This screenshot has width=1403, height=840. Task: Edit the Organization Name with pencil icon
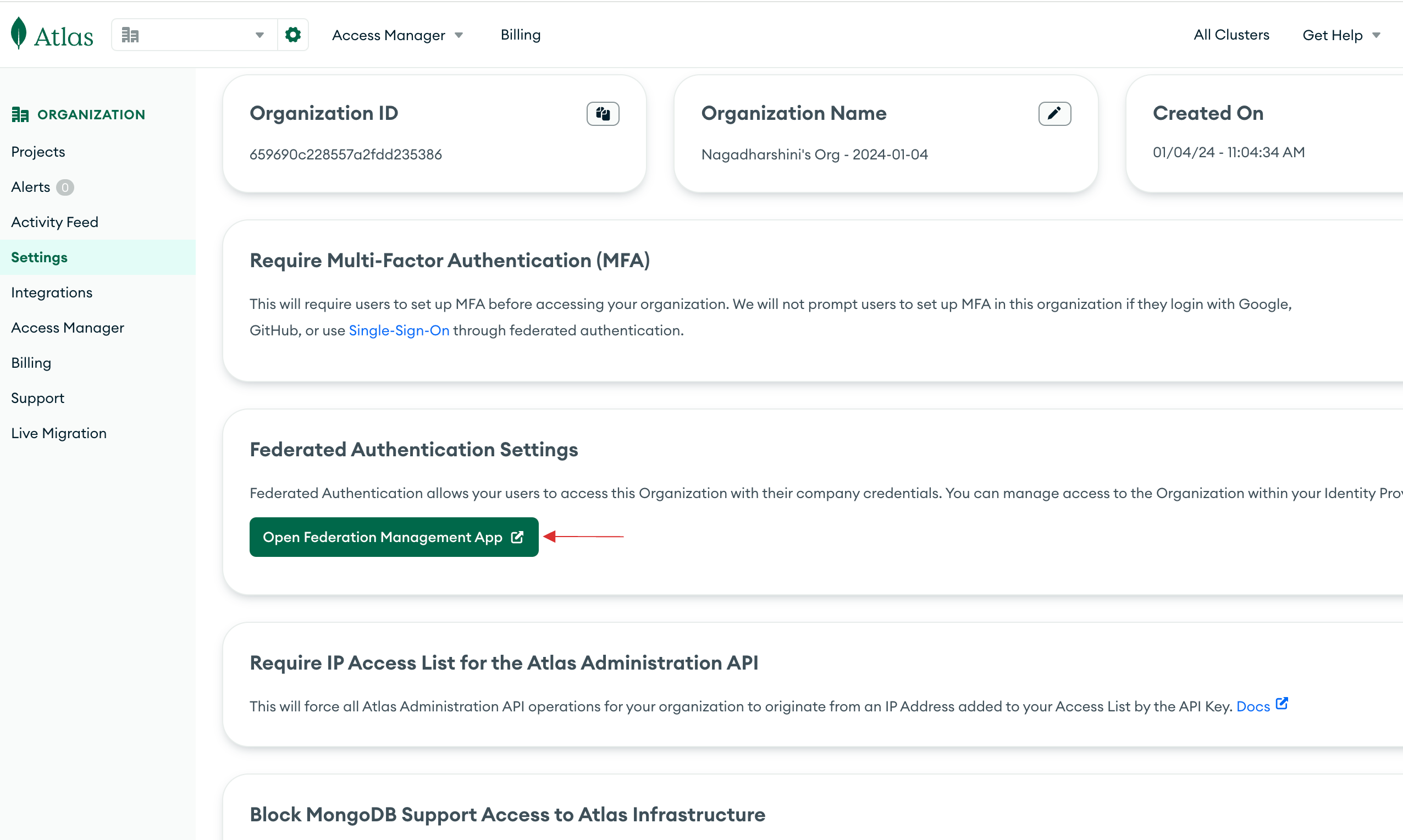click(1054, 114)
